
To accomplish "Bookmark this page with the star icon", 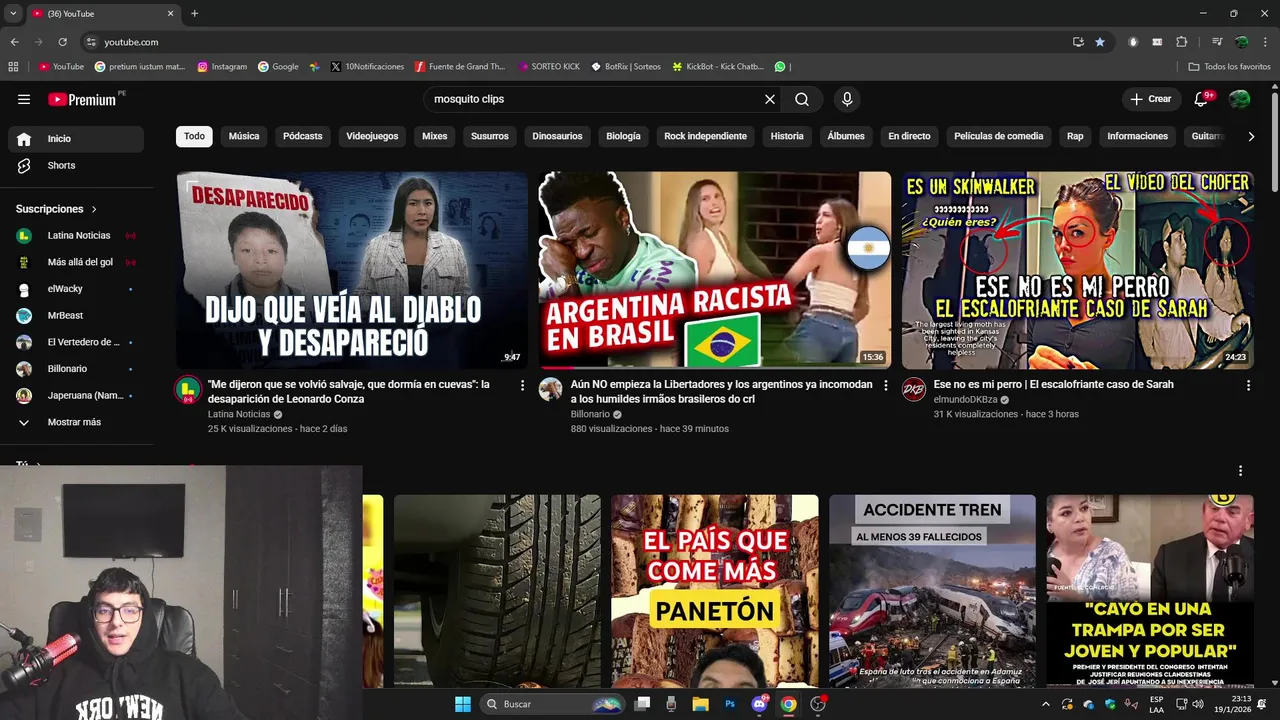I will pos(1100,42).
